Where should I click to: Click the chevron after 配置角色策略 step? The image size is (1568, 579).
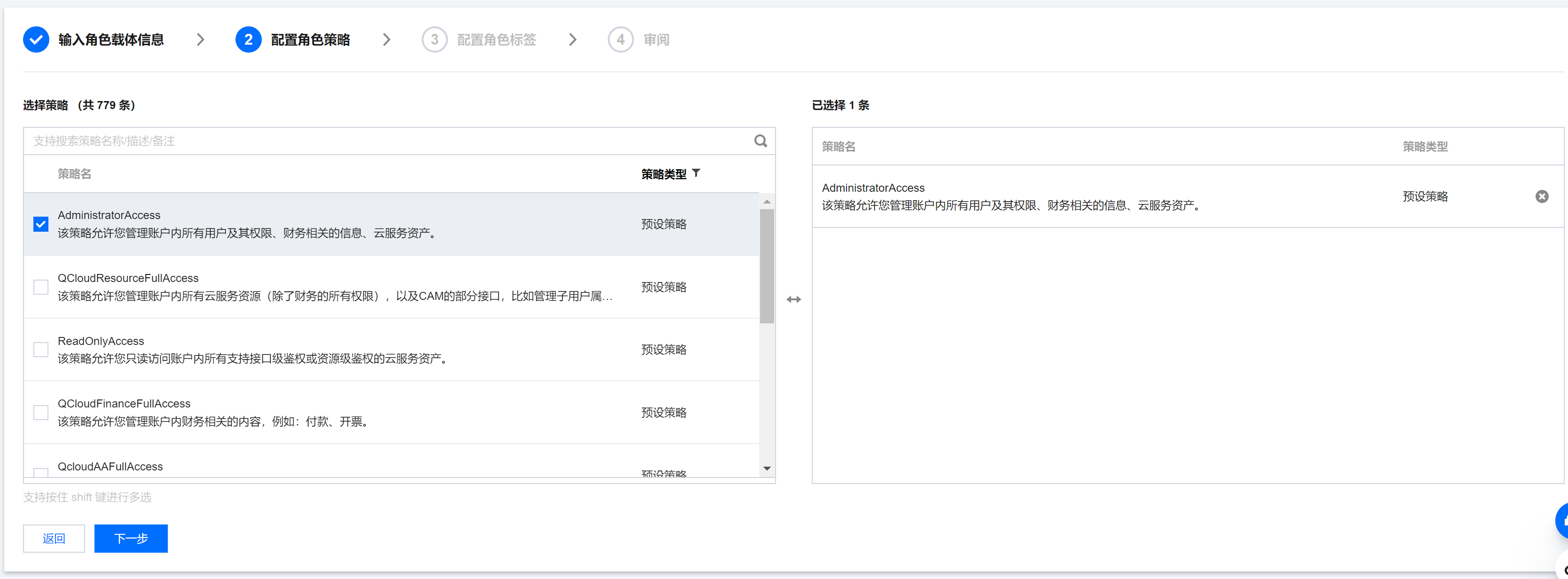386,39
